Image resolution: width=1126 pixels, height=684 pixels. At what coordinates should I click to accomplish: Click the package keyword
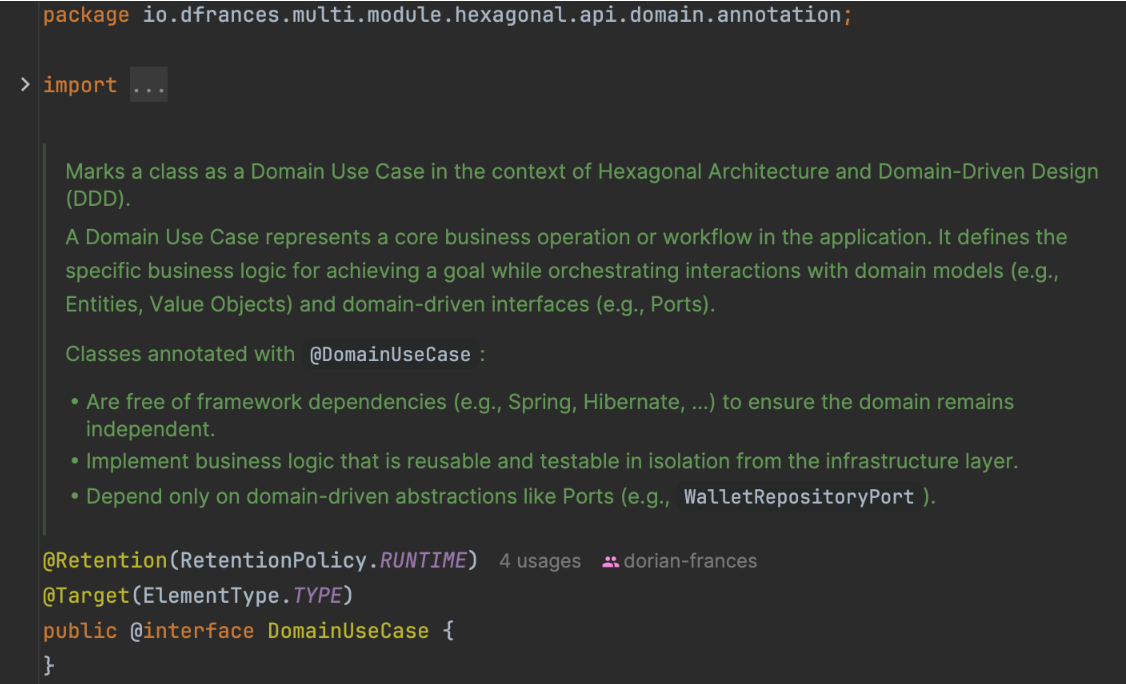[86, 14]
